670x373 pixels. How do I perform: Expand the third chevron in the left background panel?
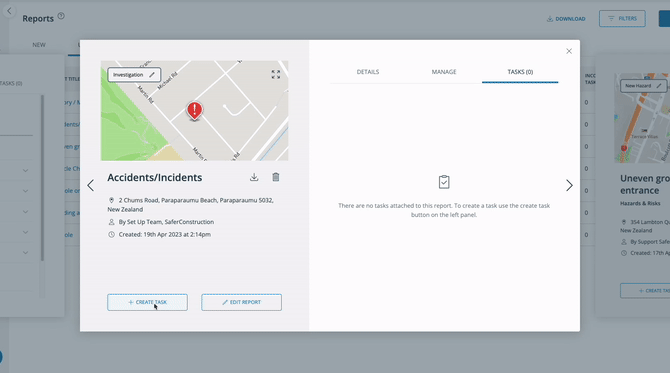26,211
